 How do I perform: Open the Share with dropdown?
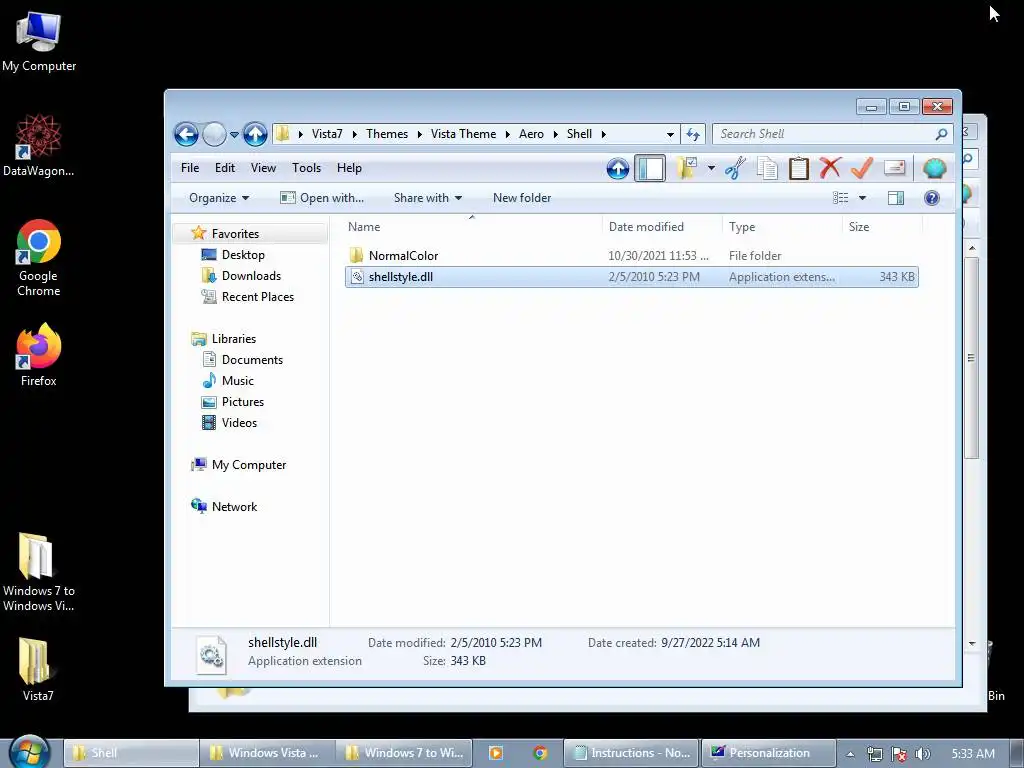click(428, 198)
